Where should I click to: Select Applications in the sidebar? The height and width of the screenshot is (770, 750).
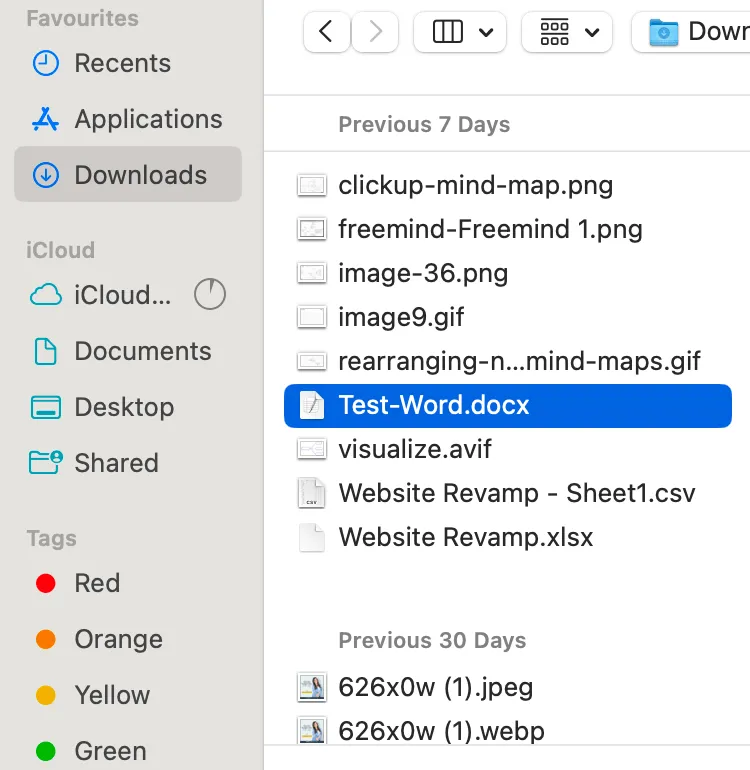click(148, 119)
